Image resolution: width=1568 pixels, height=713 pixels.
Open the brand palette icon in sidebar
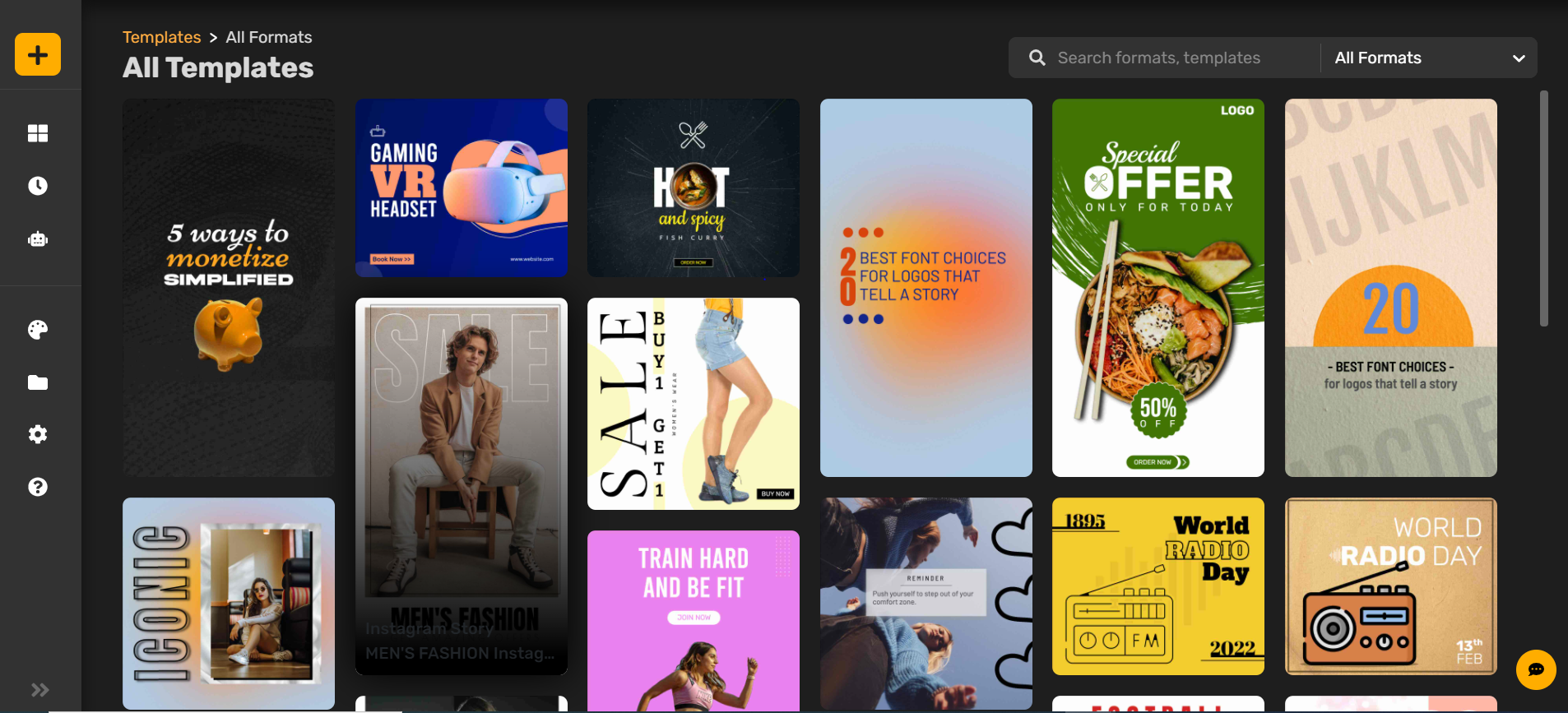[38, 330]
